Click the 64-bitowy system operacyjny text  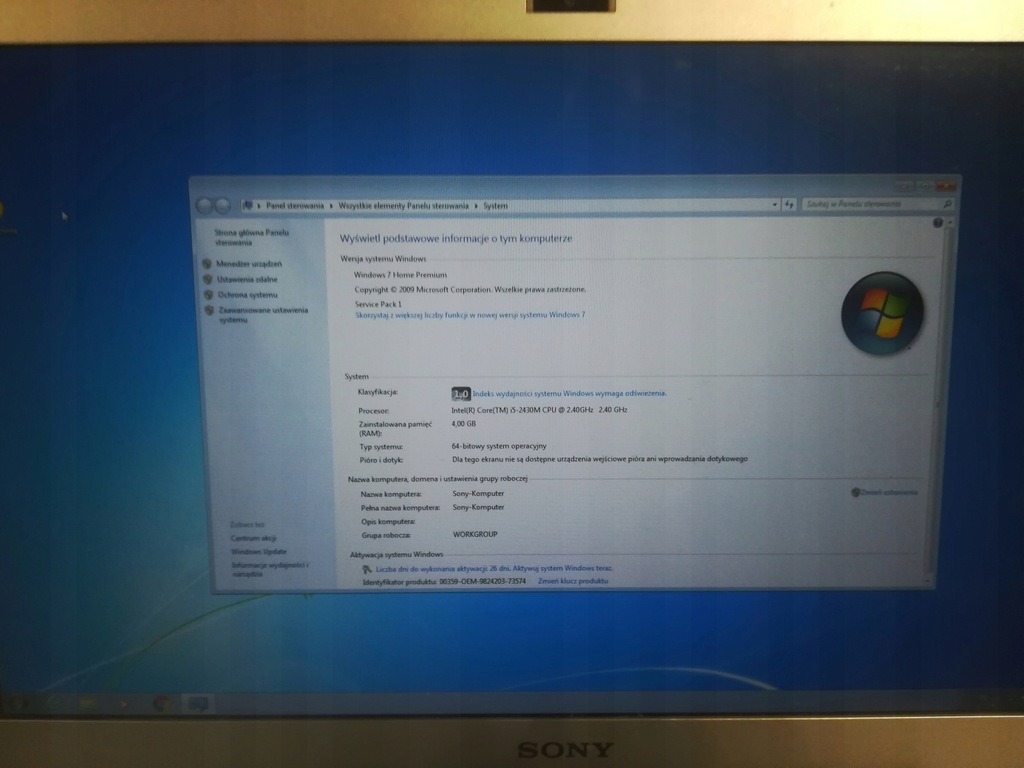(x=499, y=446)
